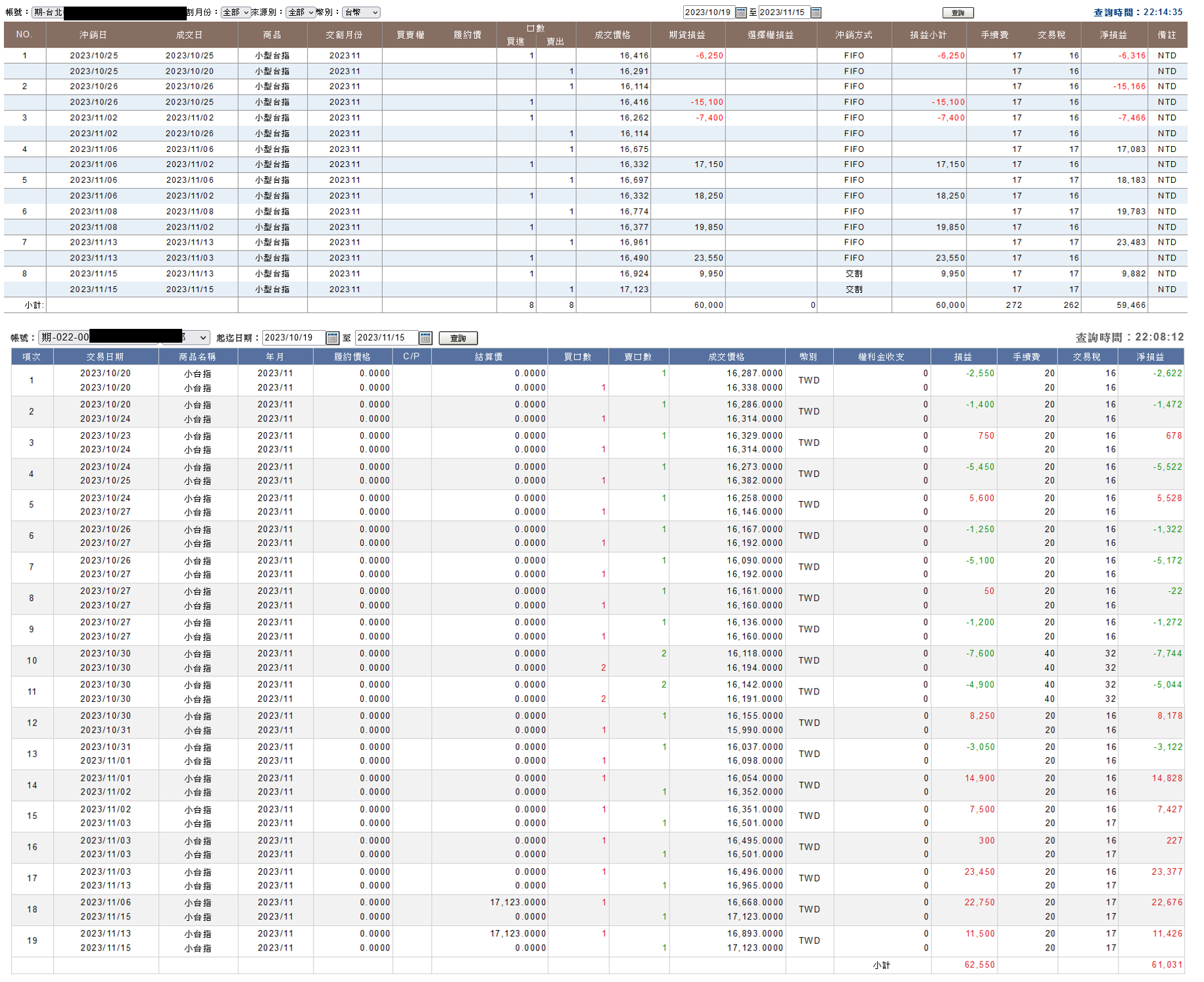Expand the 割月份 全部 dropdown
The height and width of the screenshot is (982, 1204).
point(236,12)
